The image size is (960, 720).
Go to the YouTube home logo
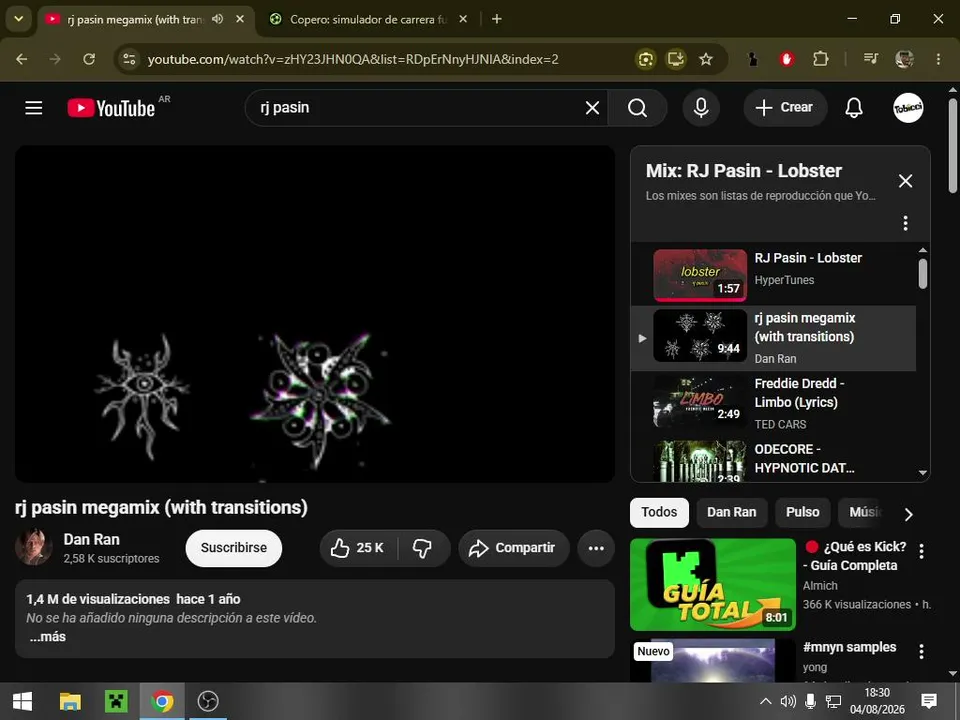(x=111, y=108)
